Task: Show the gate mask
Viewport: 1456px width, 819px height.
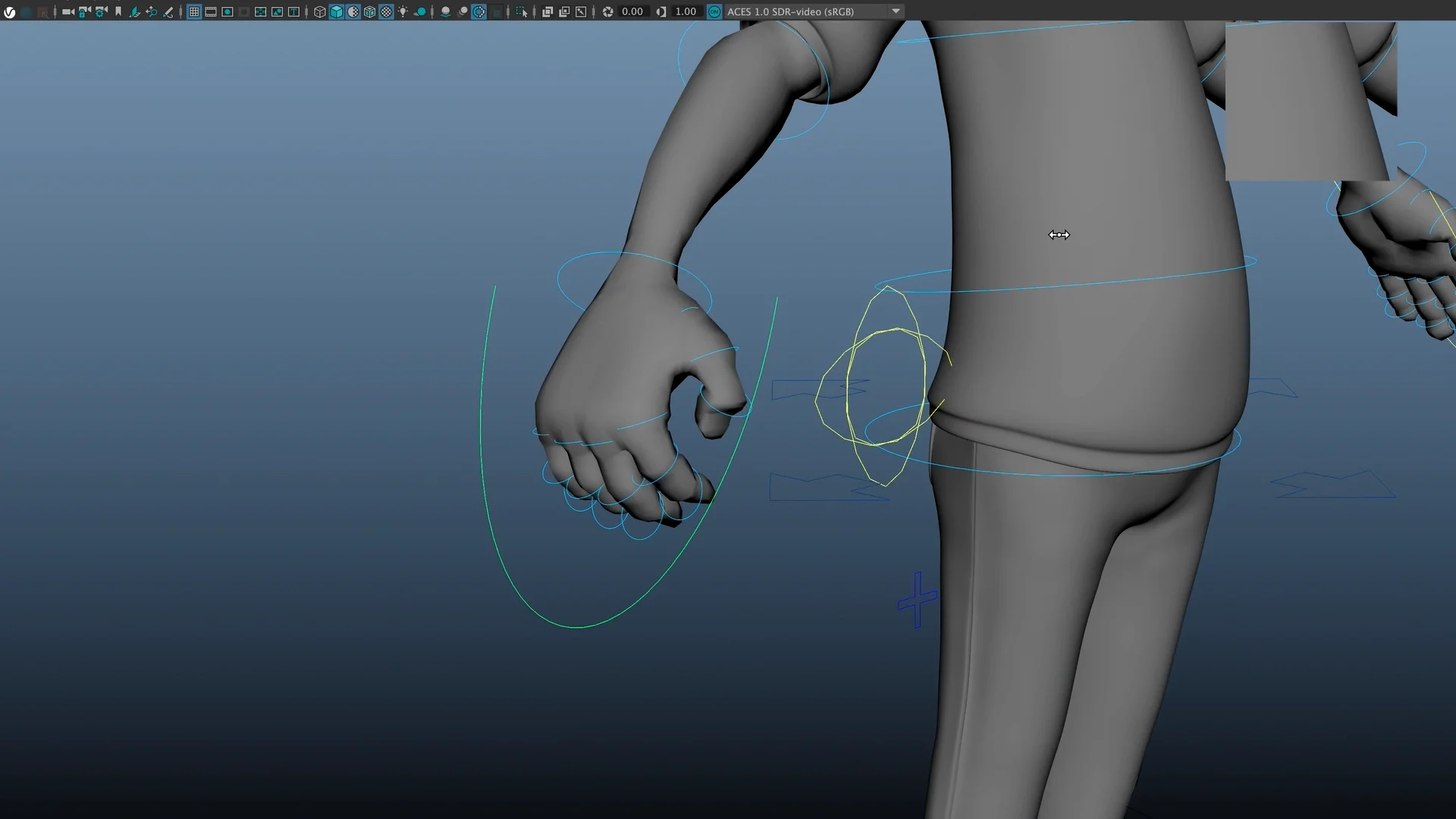Action: pyautogui.click(x=243, y=11)
